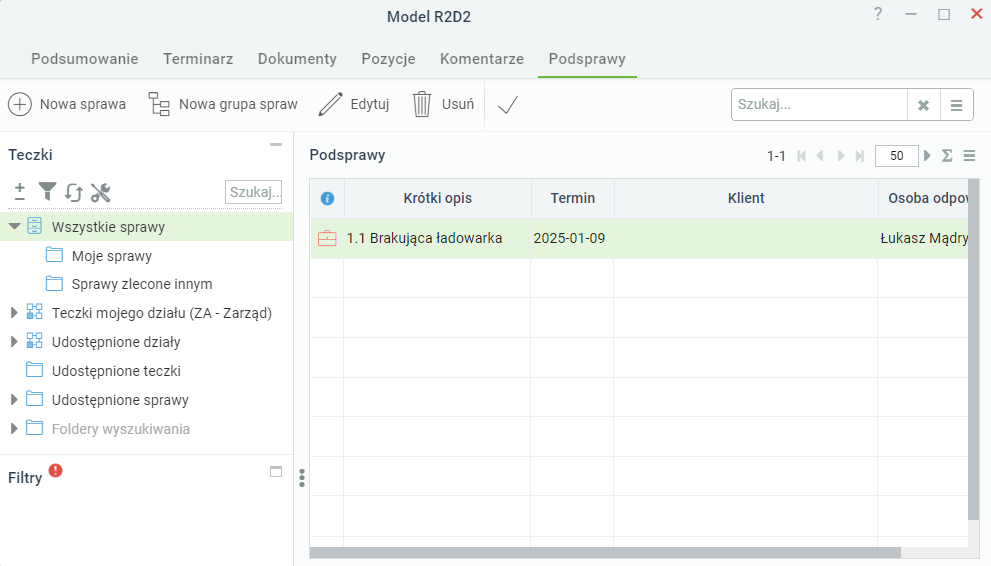This screenshot has width=991, height=566.
Task: Click the Osoba odpowiedzialna column header
Action: pyautogui.click(x=923, y=198)
